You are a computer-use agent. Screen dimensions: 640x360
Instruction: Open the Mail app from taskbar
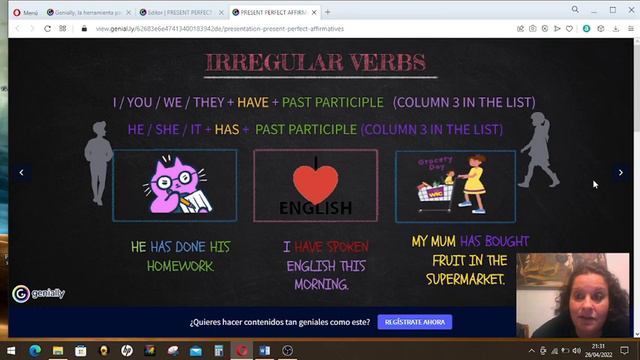[x=196, y=351]
